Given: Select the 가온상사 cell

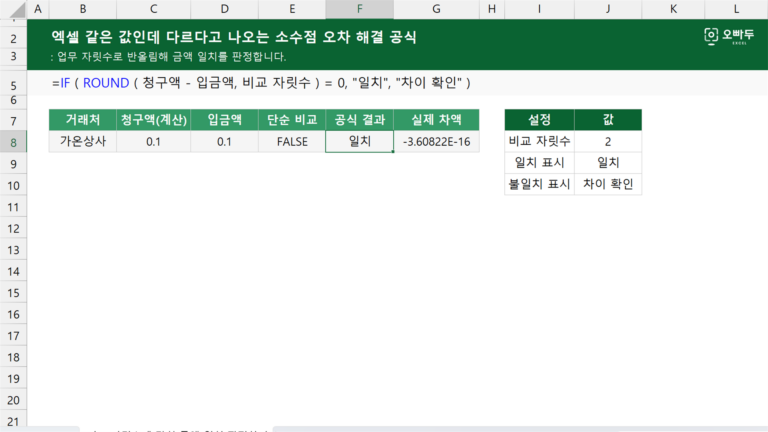Looking at the screenshot, I should (83, 142).
